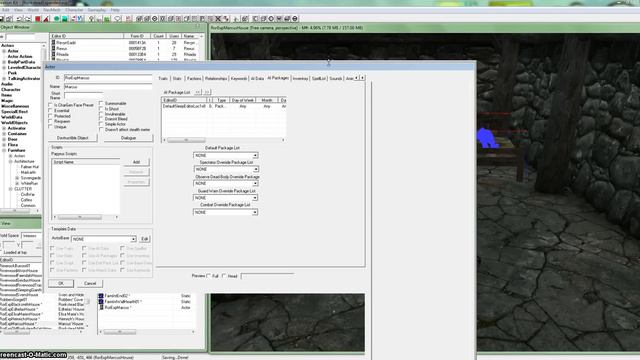Click Cancel in the Actor dialog
The image size is (640, 360).
click(x=90, y=283)
